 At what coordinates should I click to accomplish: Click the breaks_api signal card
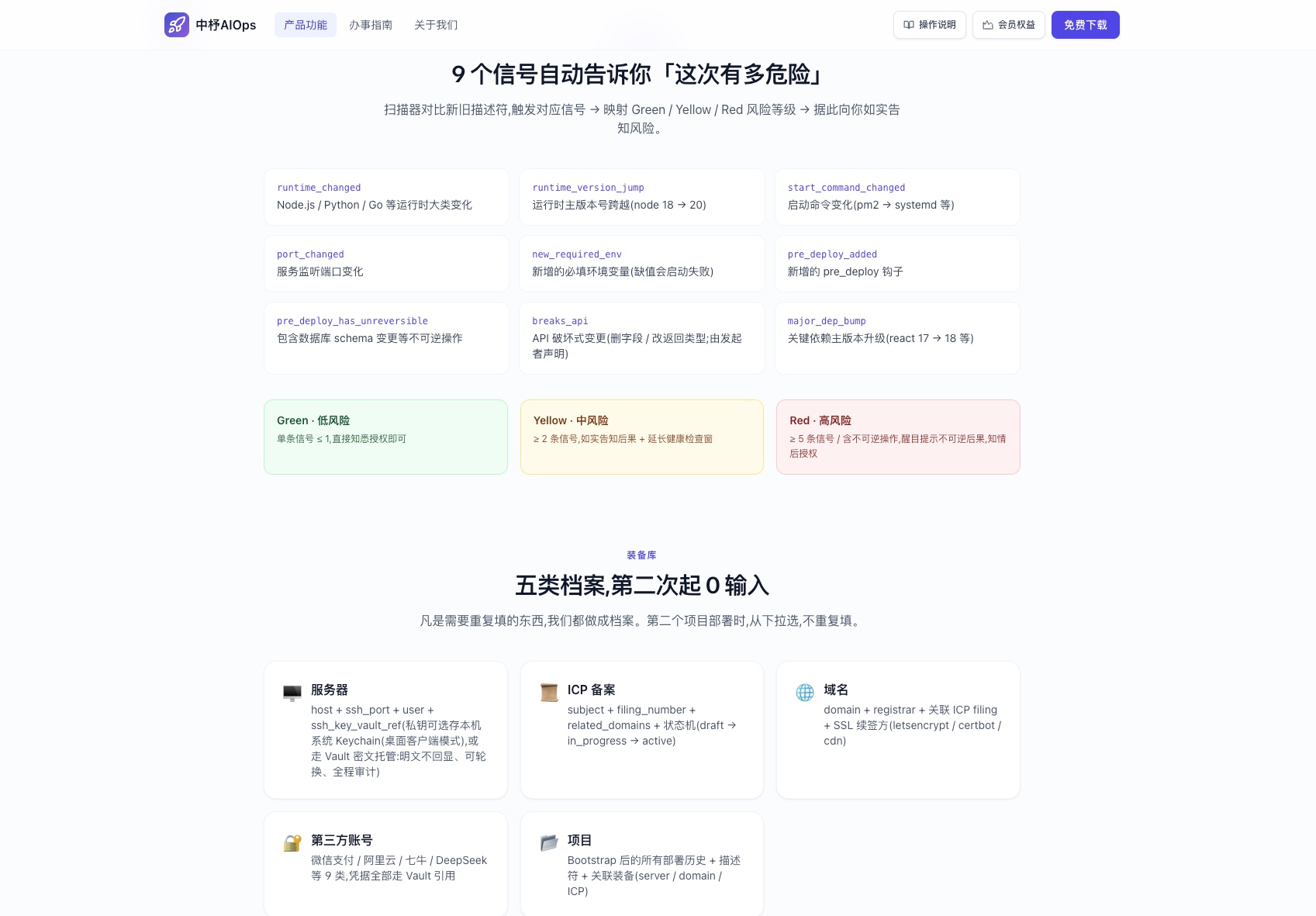(x=642, y=338)
